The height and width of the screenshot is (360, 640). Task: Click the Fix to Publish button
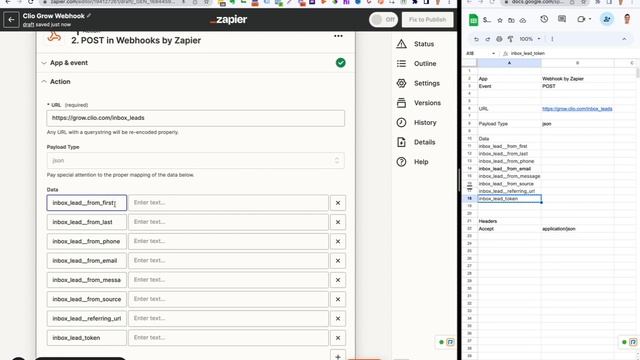click(427, 20)
